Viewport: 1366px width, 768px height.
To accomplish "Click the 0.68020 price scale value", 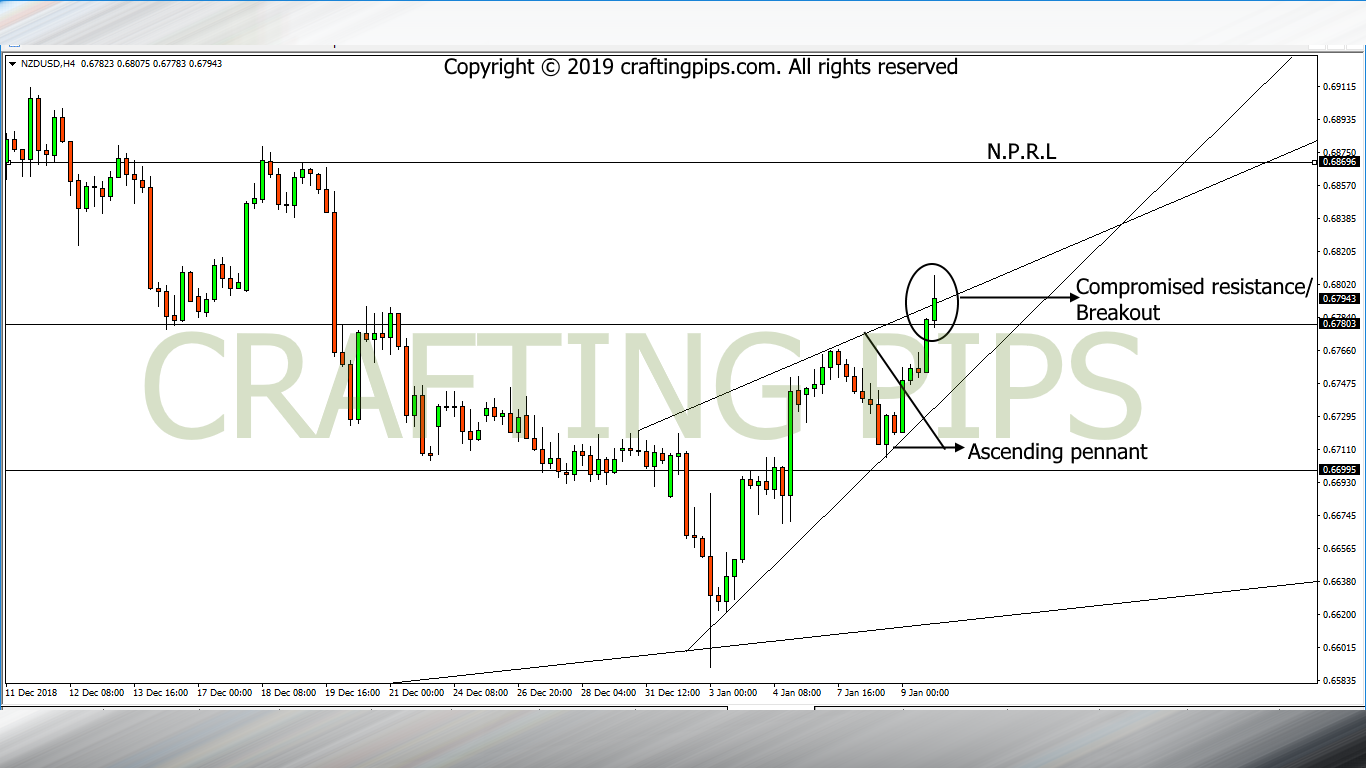I will click(x=1338, y=284).
